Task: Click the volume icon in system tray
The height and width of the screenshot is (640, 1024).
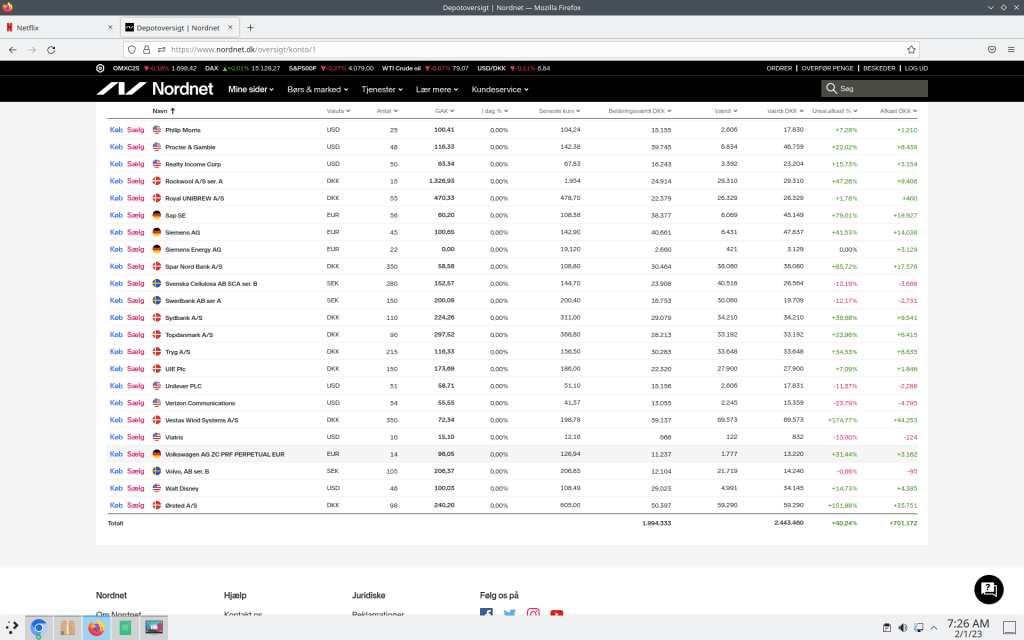Action: coord(903,628)
